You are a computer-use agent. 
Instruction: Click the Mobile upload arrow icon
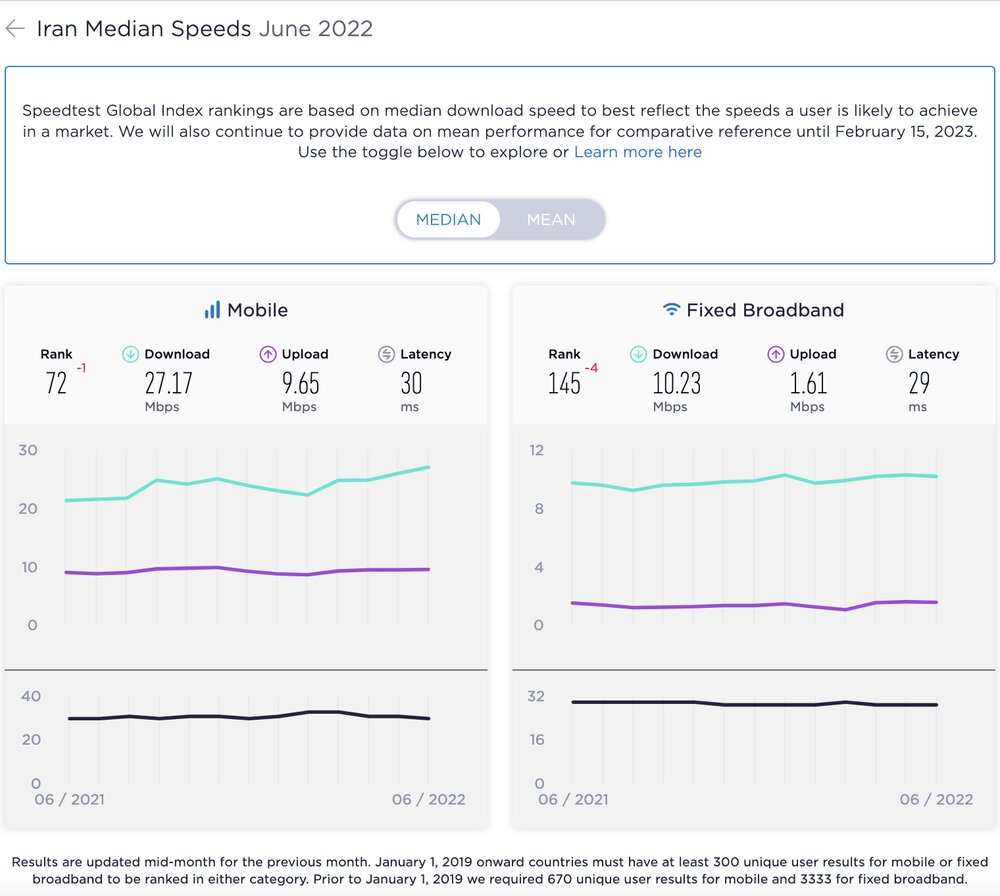[x=267, y=354]
